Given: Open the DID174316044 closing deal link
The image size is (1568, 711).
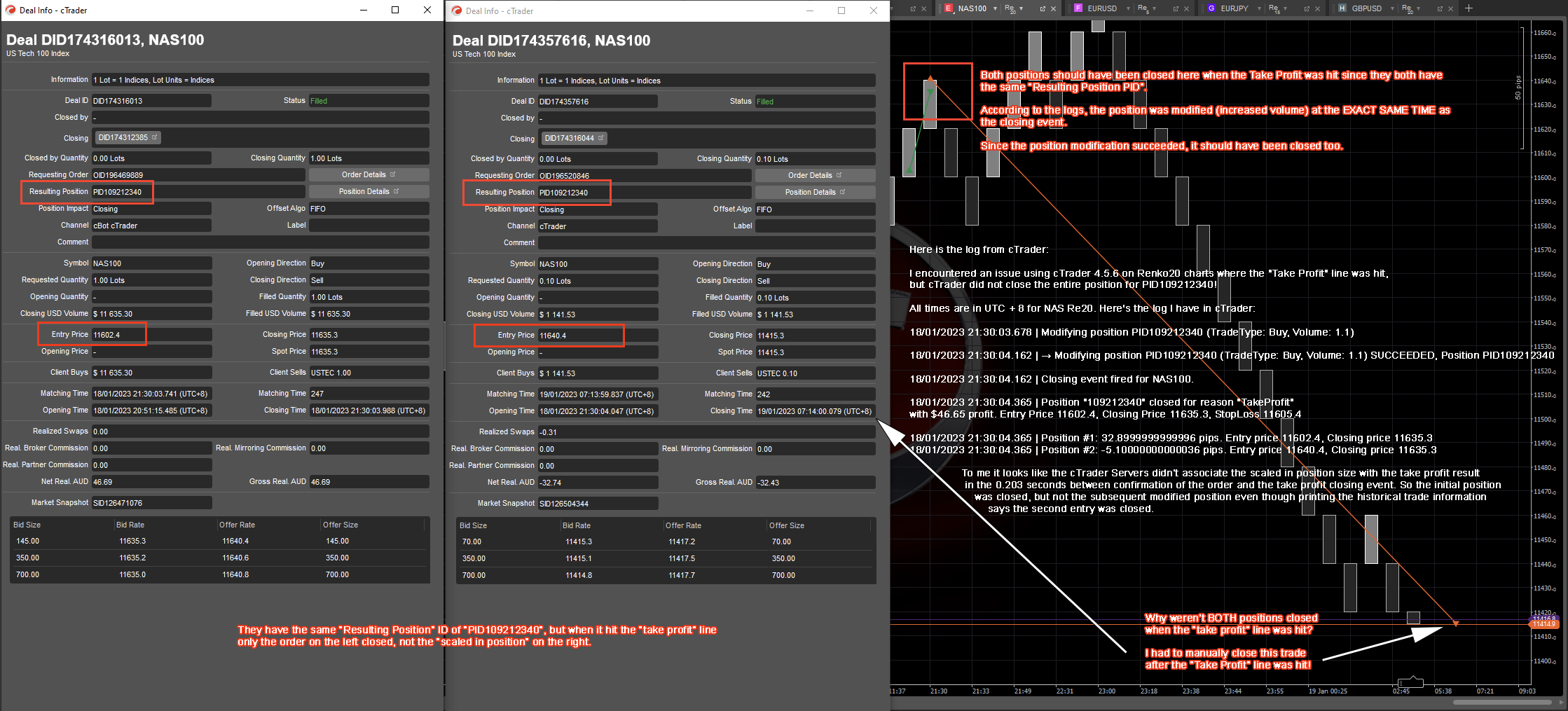Looking at the screenshot, I should point(575,138).
